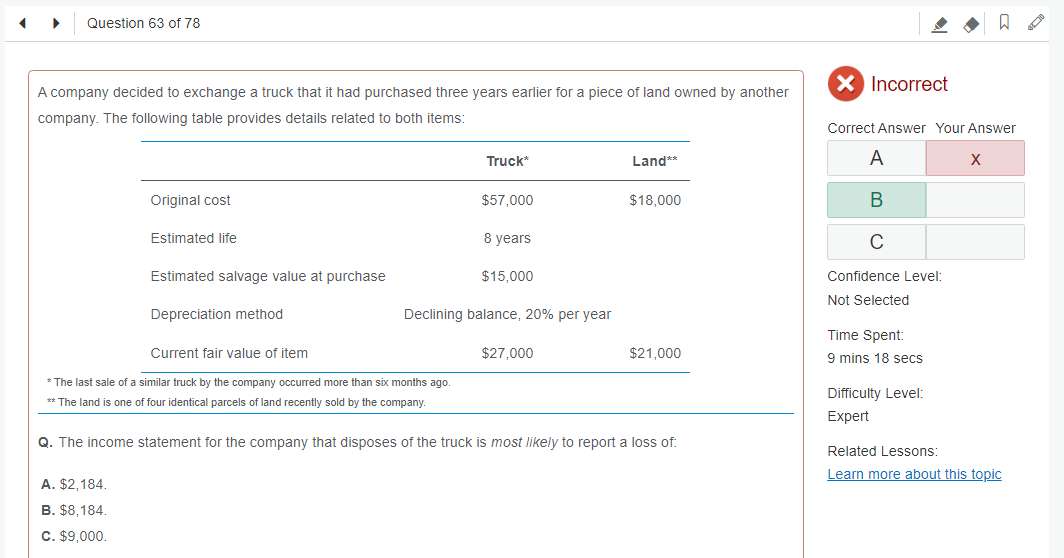The width and height of the screenshot is (1064, 558).
Task: Open Learn more about this topic link
Action: (x=914, y=474)
